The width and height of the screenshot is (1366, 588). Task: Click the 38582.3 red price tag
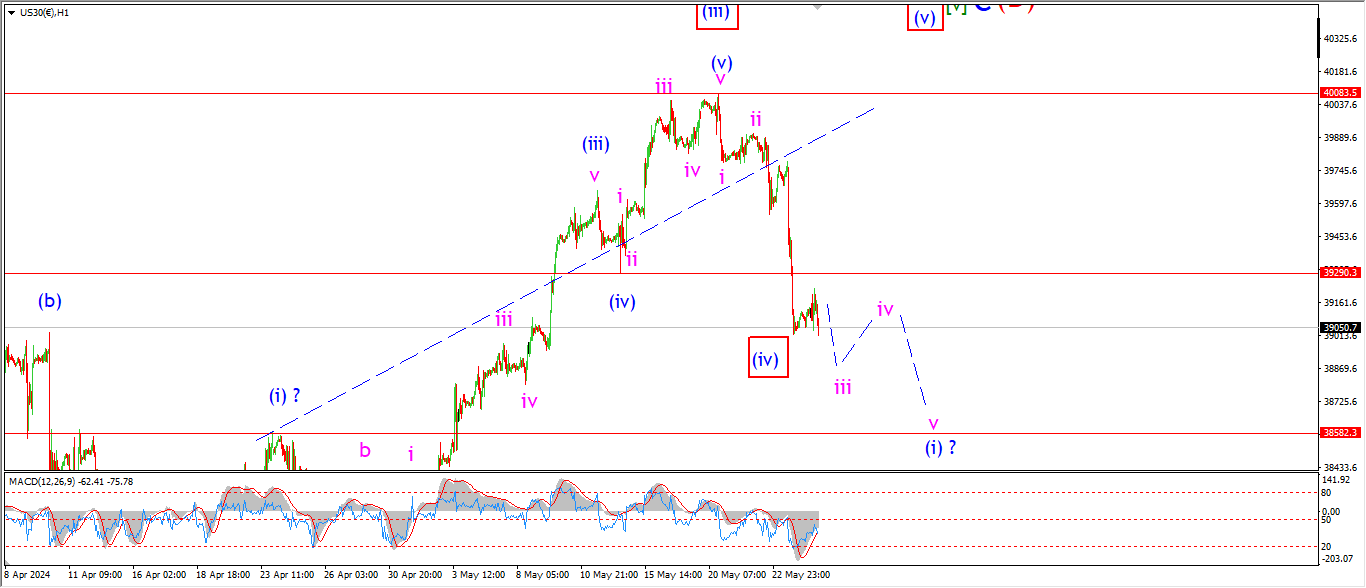coord(1340,433)
